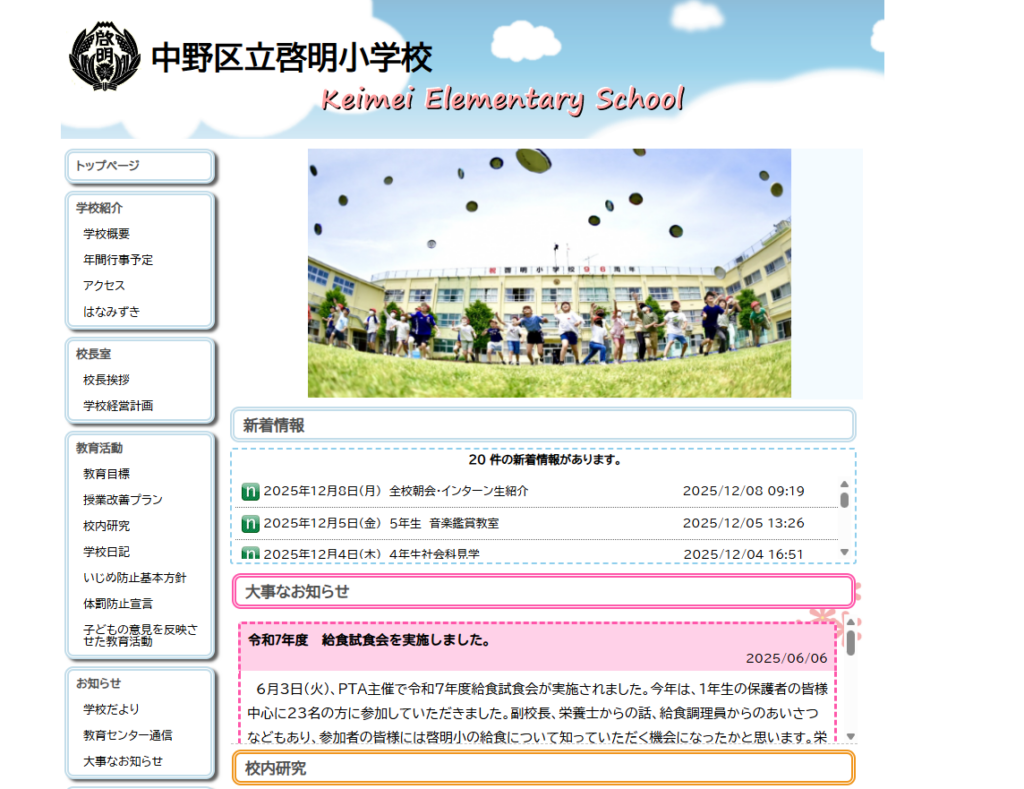Click up arrow in 大事なお知らせ scrollbar

pos(850,622)
